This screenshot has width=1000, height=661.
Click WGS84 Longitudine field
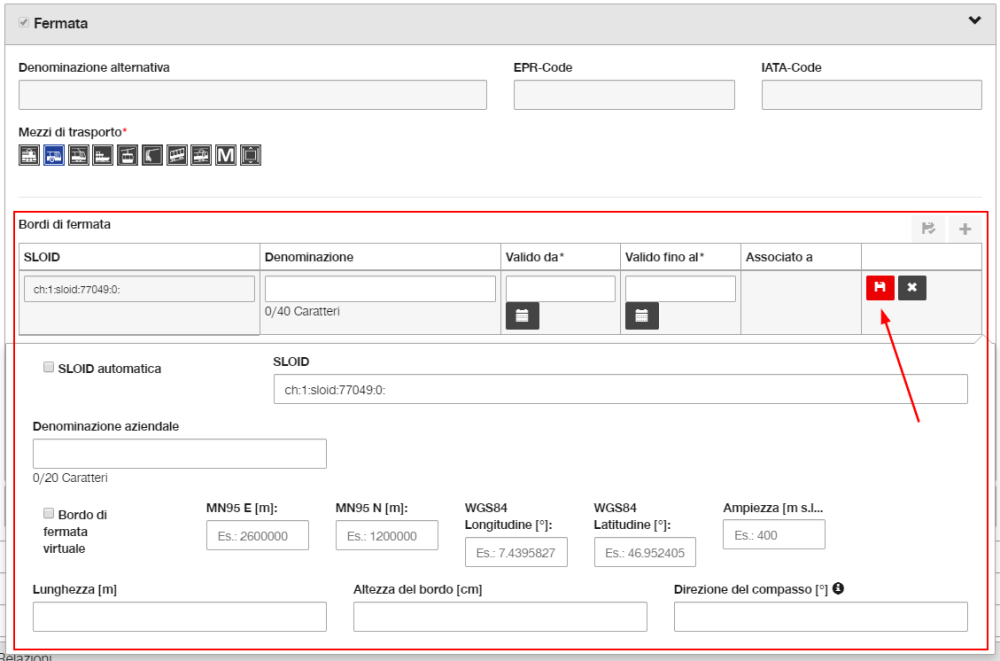pos(517,552)
